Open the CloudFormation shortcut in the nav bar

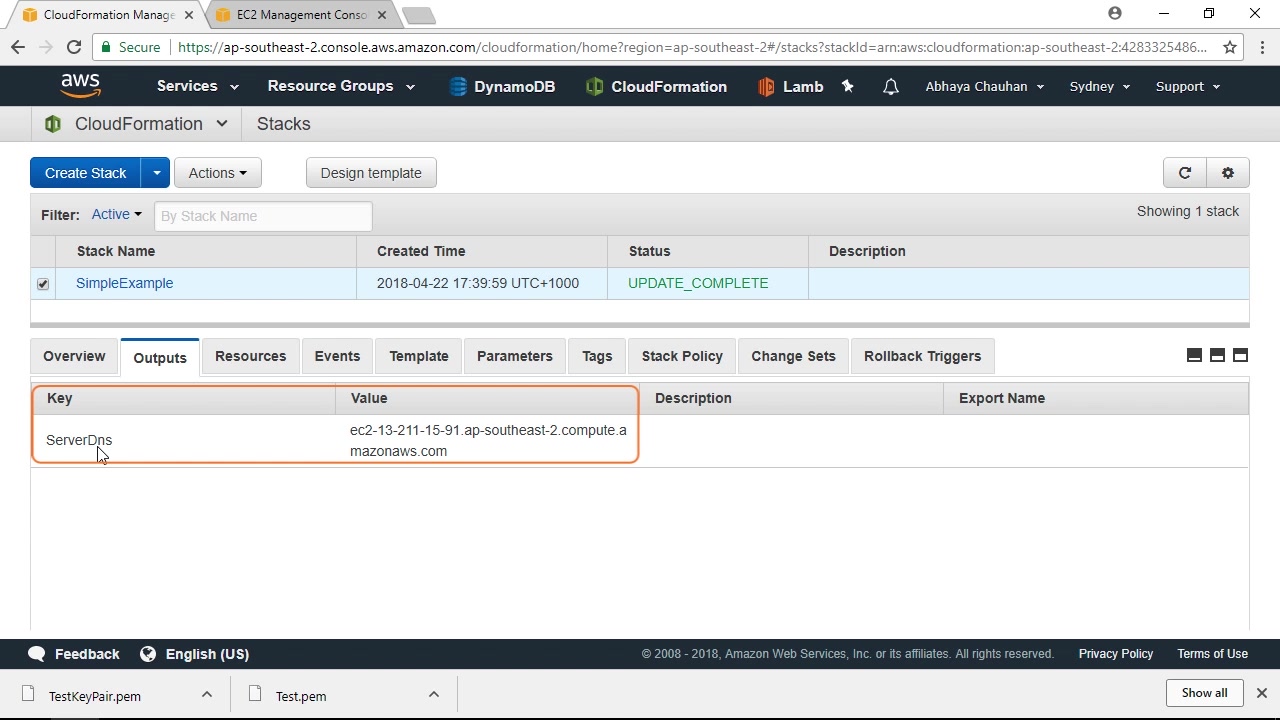(656, 87)
